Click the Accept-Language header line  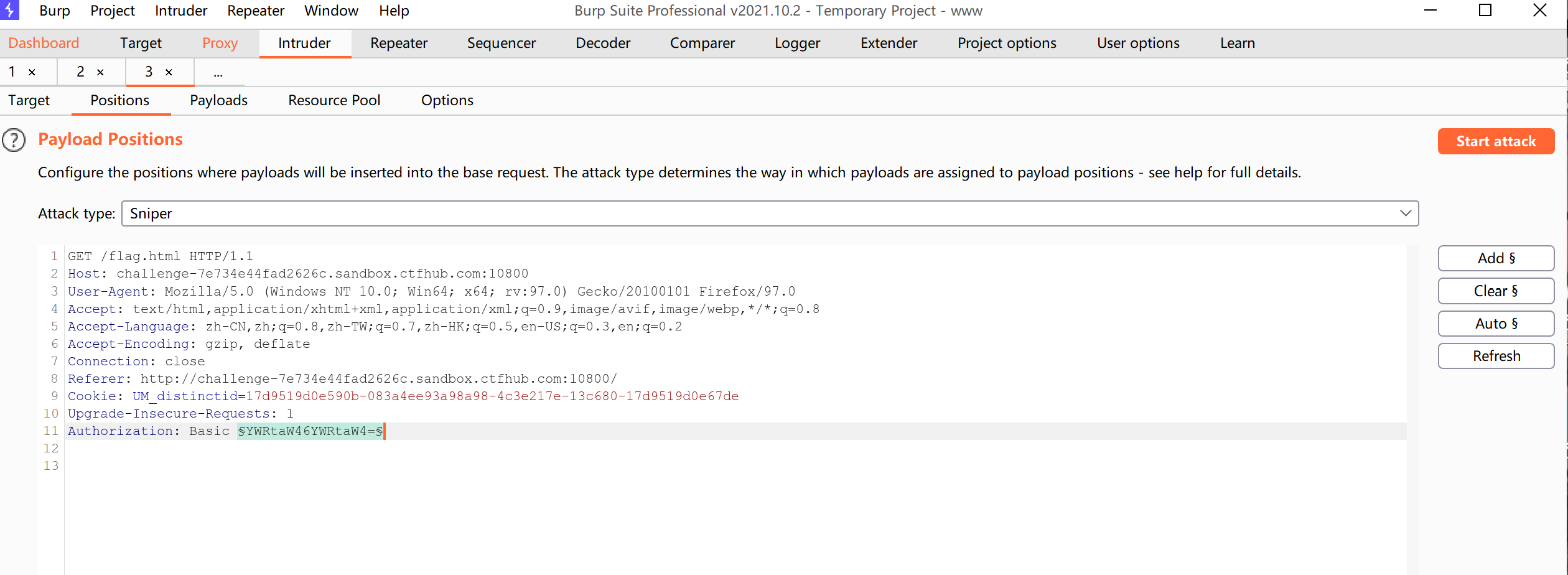click(x=375, y=326)
